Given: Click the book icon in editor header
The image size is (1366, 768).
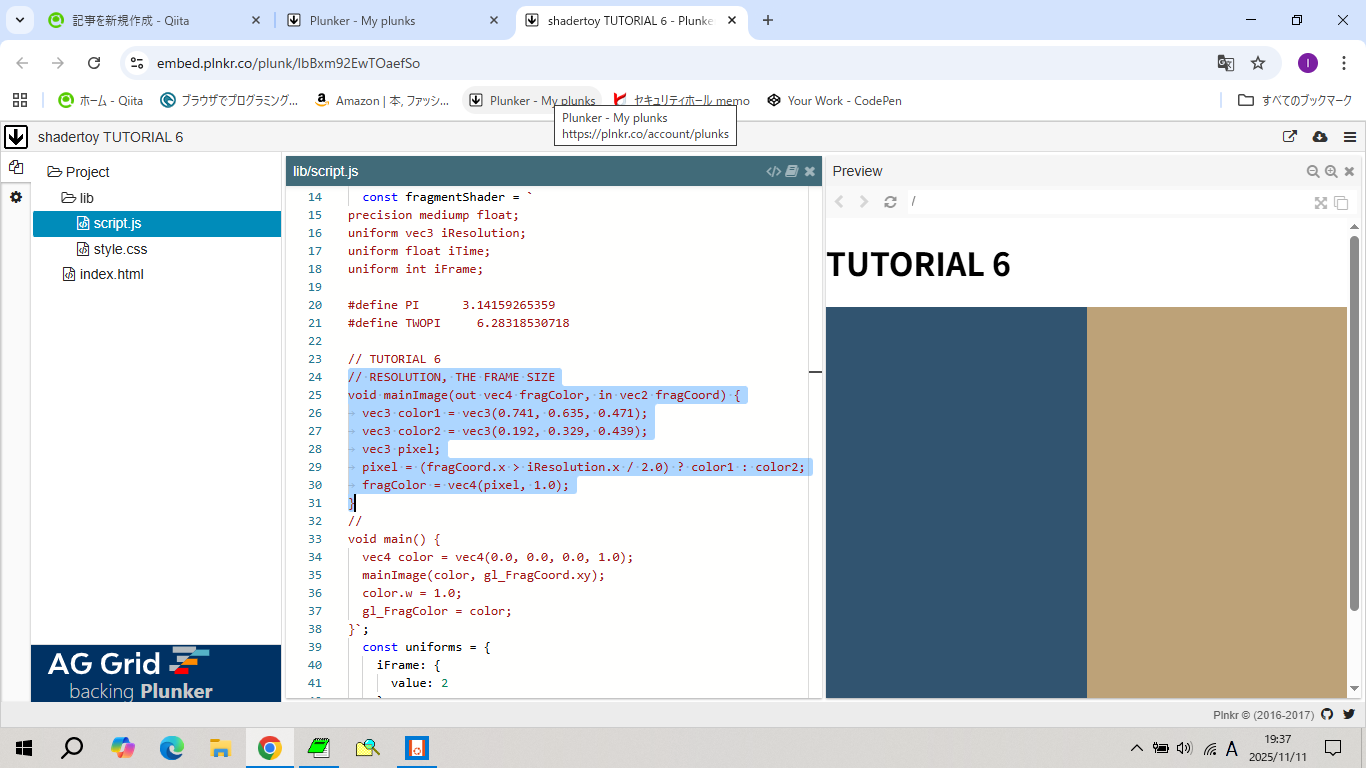Looking at the screenshot, I should 792,171.
